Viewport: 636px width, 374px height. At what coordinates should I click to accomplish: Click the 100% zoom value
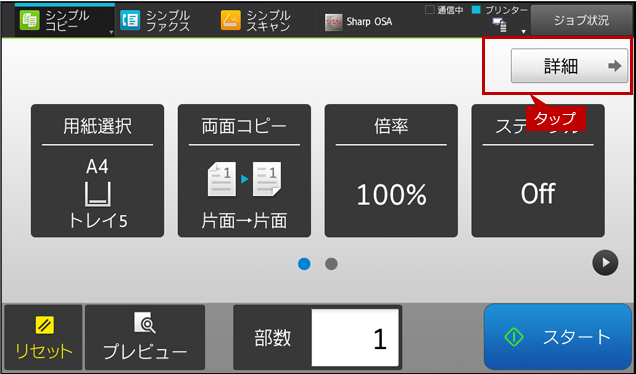coord(391,194)
